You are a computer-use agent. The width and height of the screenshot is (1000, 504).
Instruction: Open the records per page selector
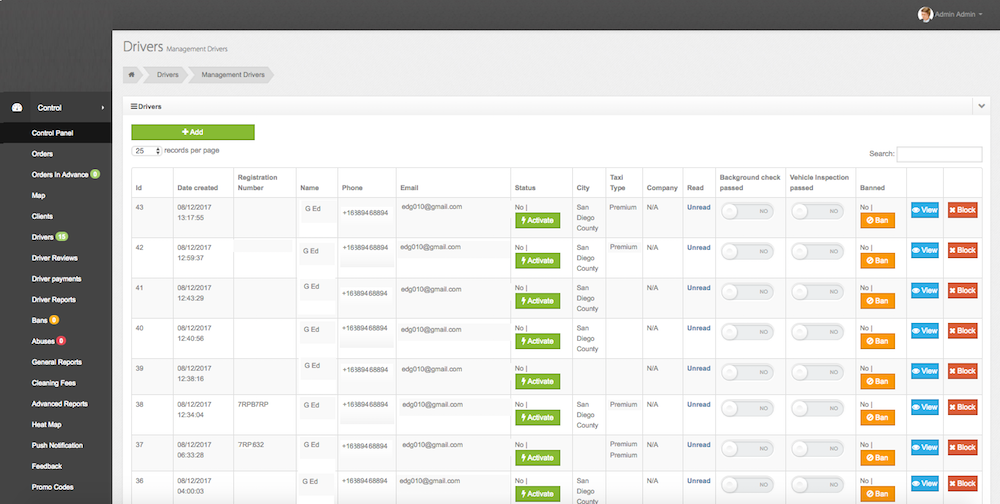click(x=147, y=151)
